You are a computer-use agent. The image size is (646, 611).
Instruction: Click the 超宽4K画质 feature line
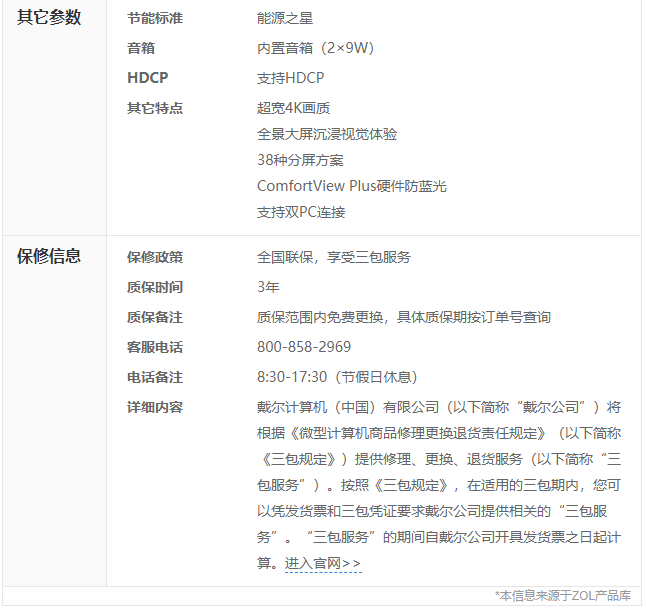pos(293,108)
